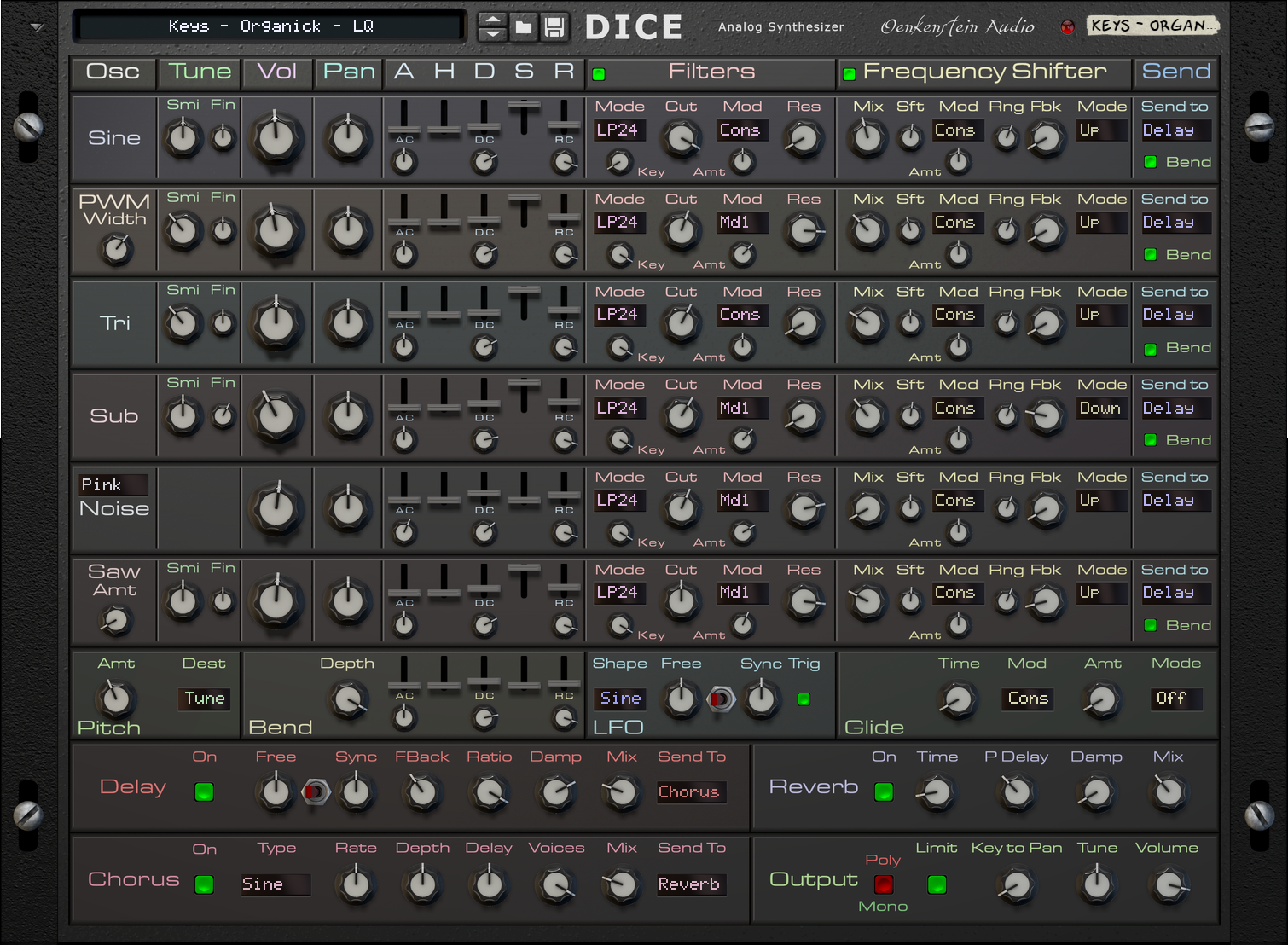Open Tri row frequency shifter Mod selector
This screenshot has height=945, width=1288.
958,315
